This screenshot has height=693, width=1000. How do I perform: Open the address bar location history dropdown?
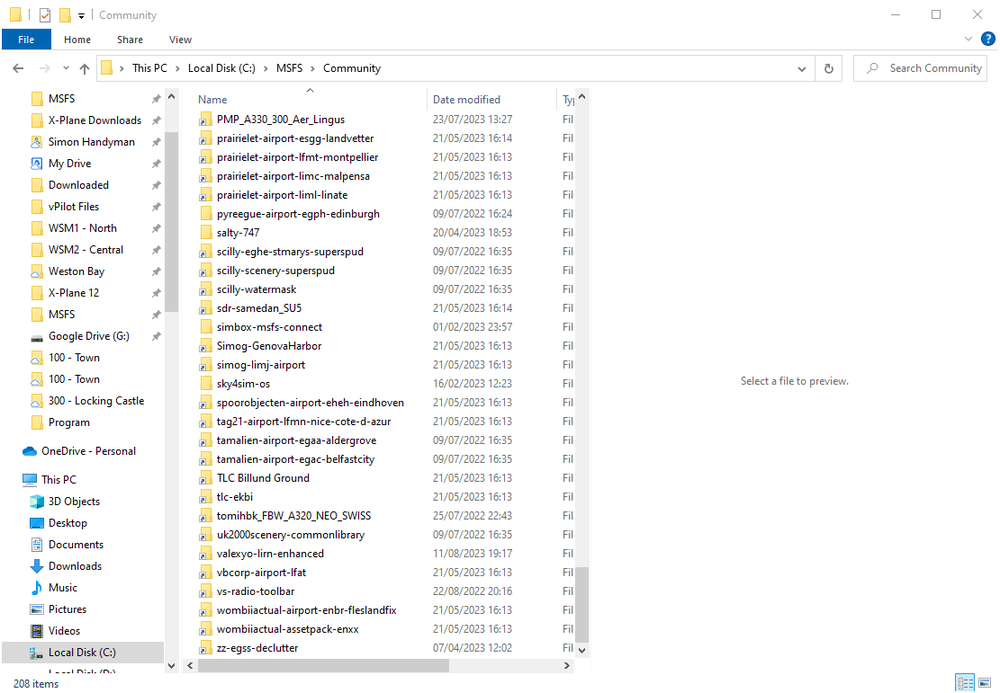[801, 68]
